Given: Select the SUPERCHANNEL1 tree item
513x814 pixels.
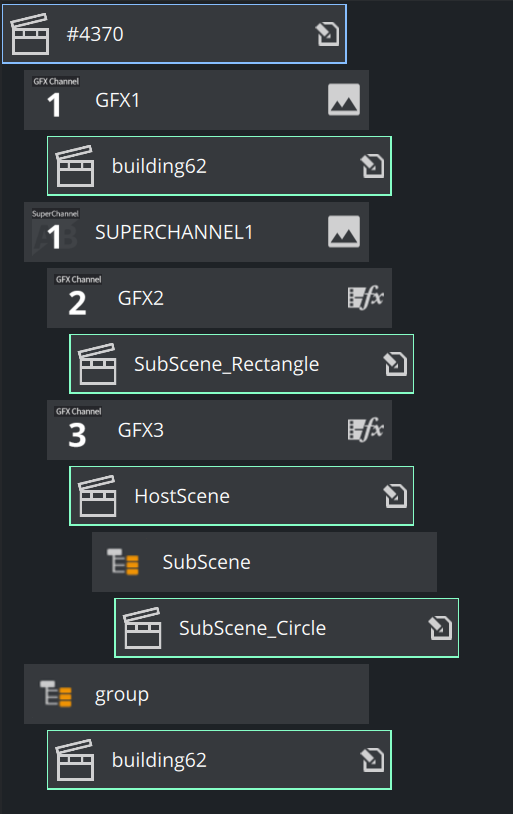Looking at the screenshot, I should click(196, 232).
